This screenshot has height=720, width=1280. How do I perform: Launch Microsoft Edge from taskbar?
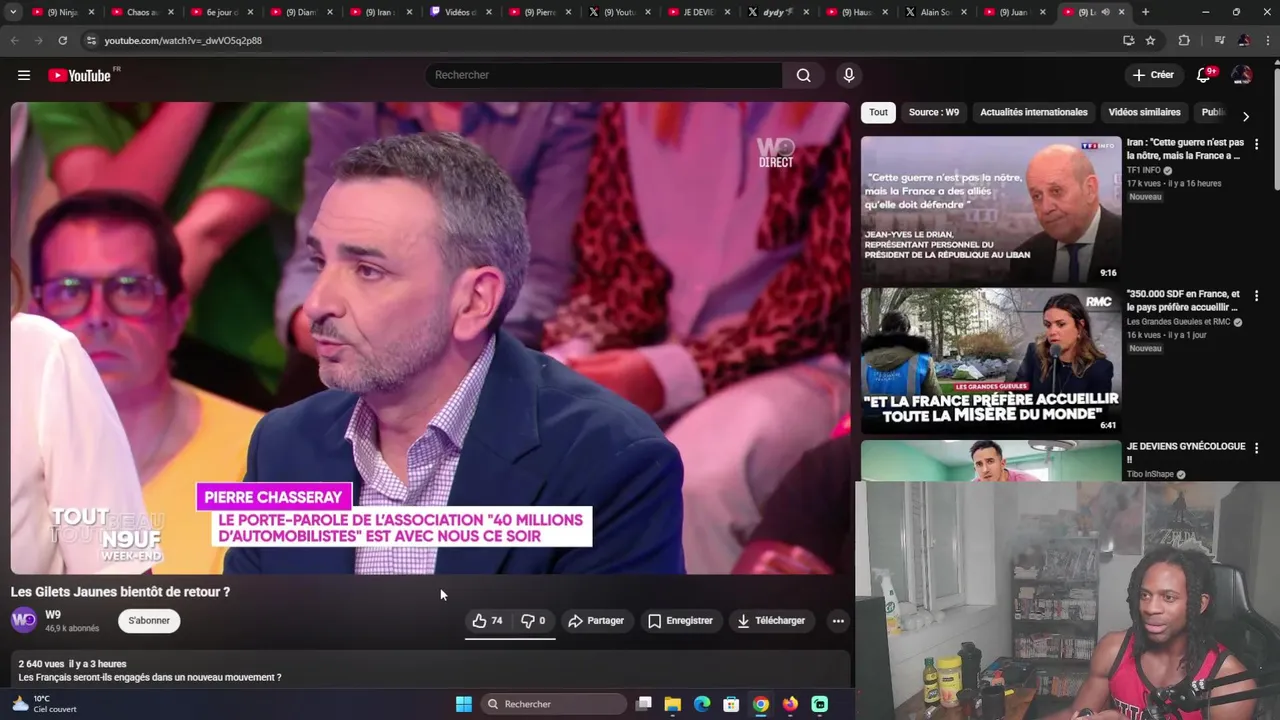tap(702, 704)
